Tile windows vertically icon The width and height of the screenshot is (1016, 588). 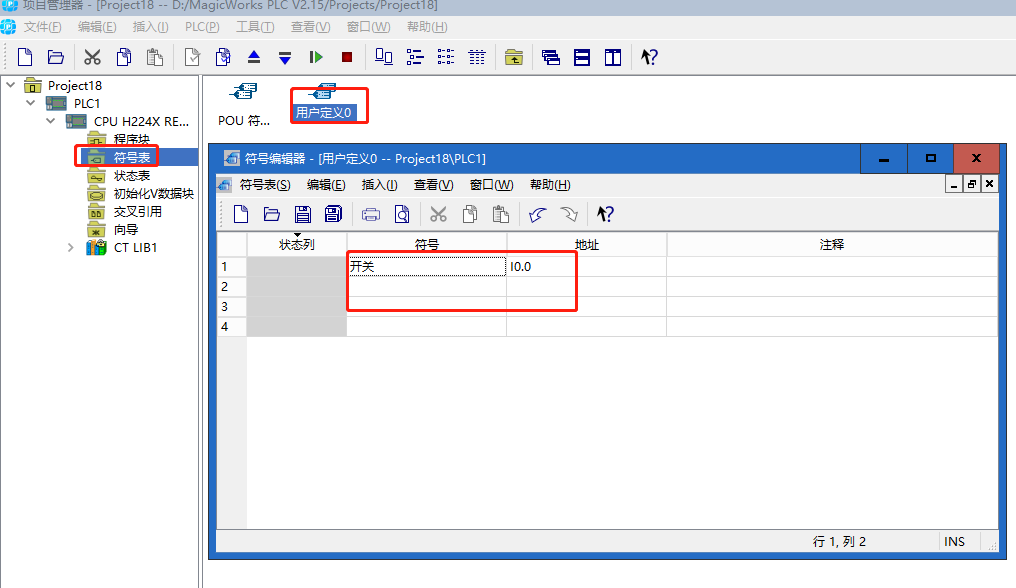[613, 57]
